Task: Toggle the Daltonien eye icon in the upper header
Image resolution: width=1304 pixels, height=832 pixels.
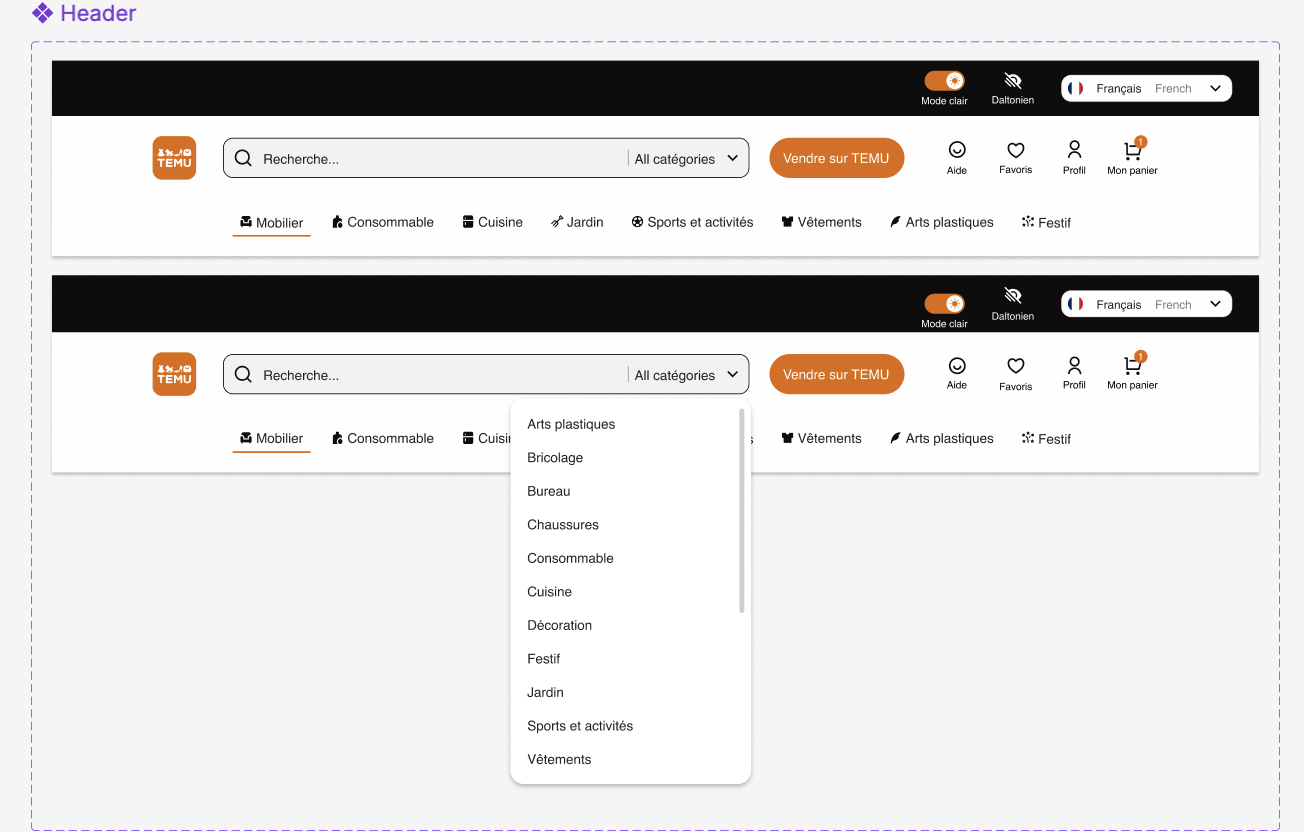Action: tap(1013, 81)
